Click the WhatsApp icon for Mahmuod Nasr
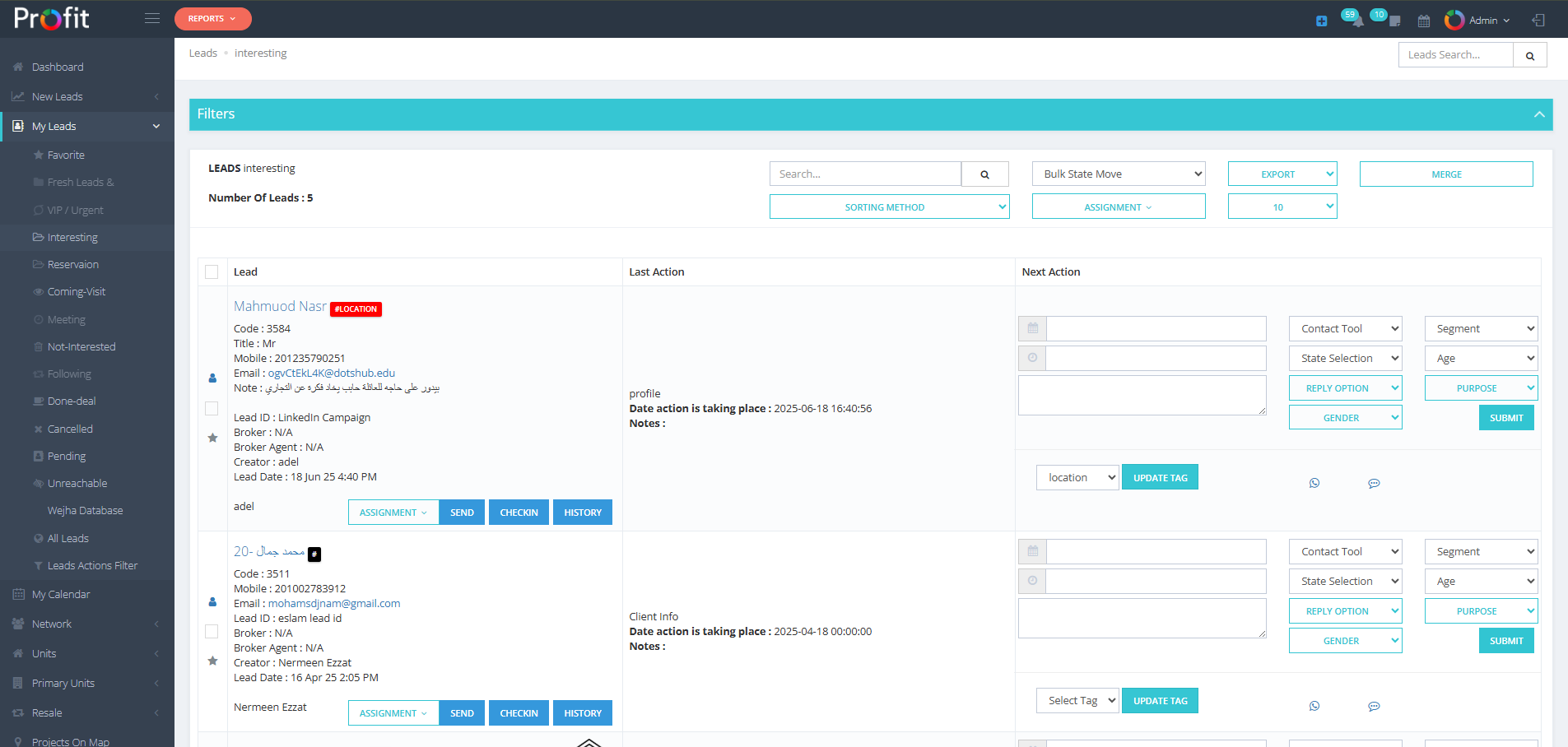Screen dimensions: 1568x747 (1314, 483)
